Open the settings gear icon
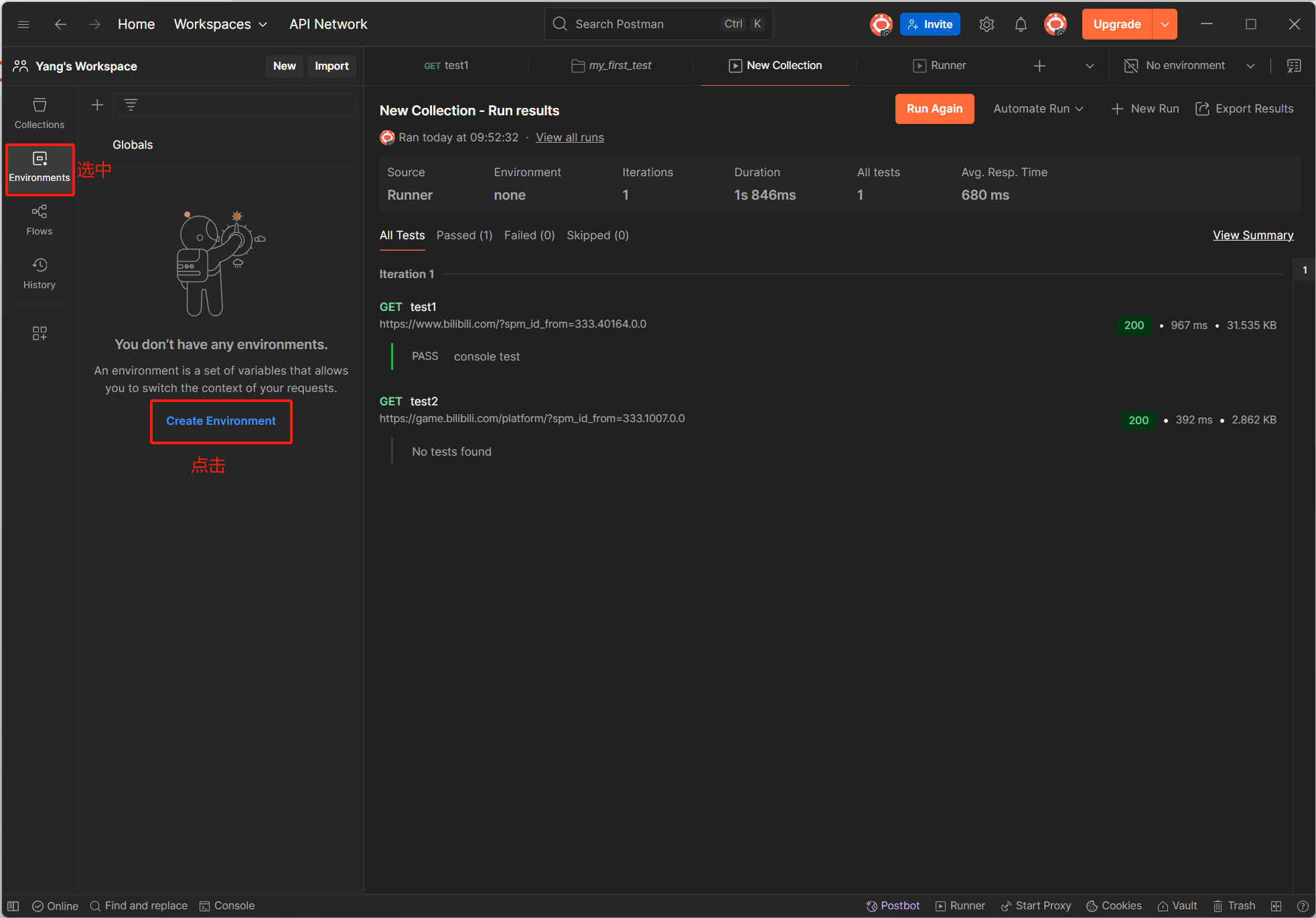 click(986, 25)
